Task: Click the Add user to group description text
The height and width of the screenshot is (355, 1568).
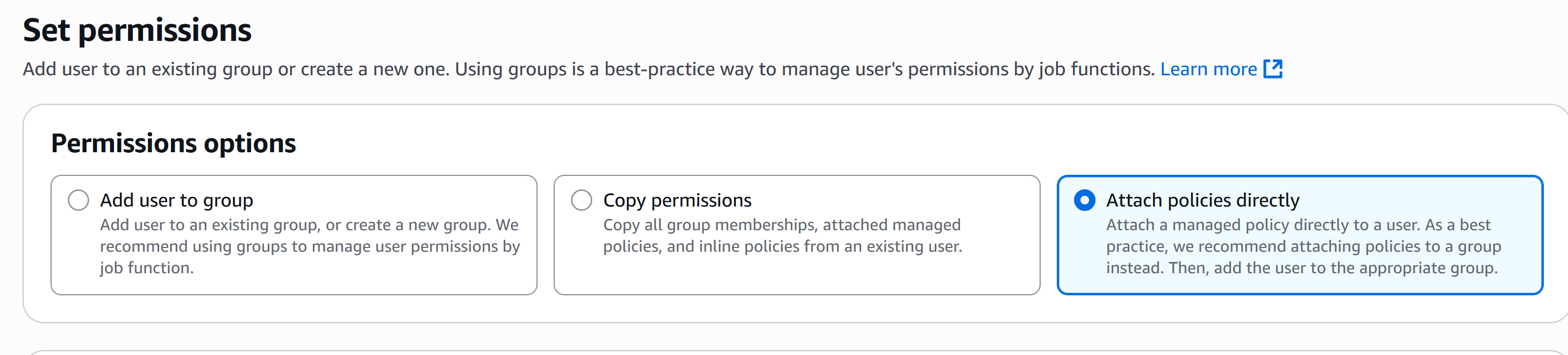Action: pyautogui.click(x=310, y=246)
